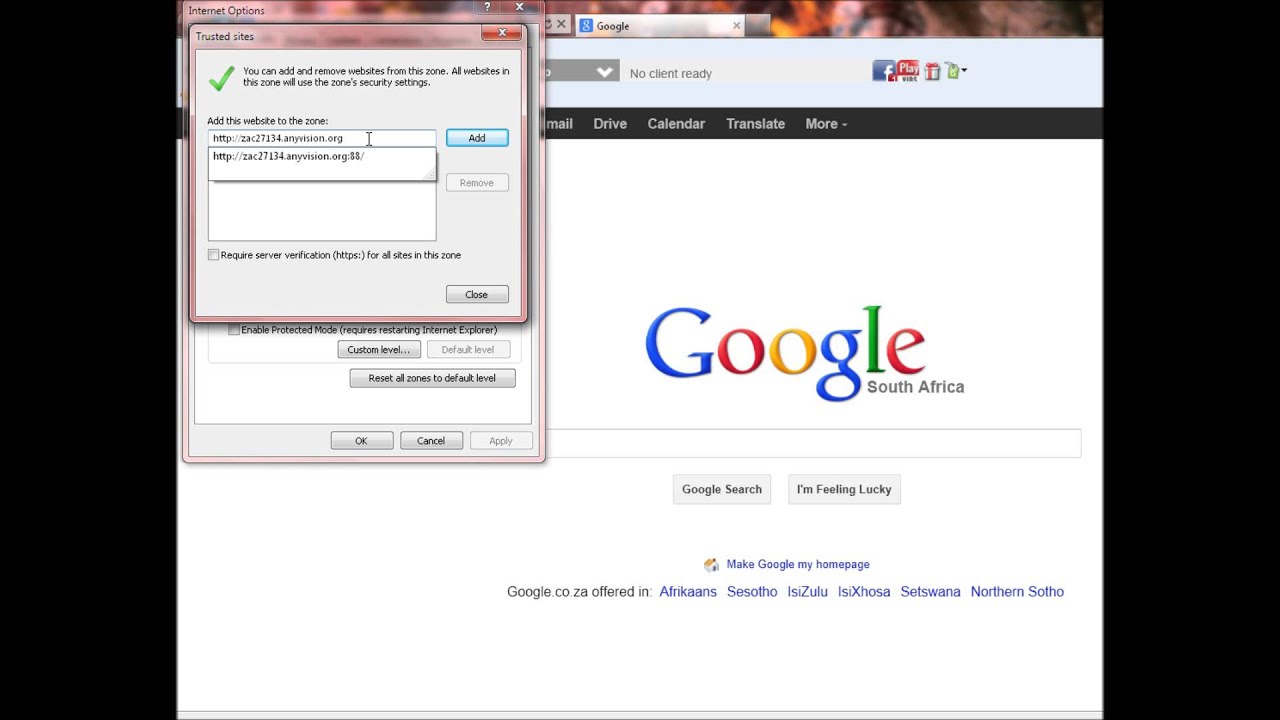Click the Facebook toolbar icon

[883, 71]
